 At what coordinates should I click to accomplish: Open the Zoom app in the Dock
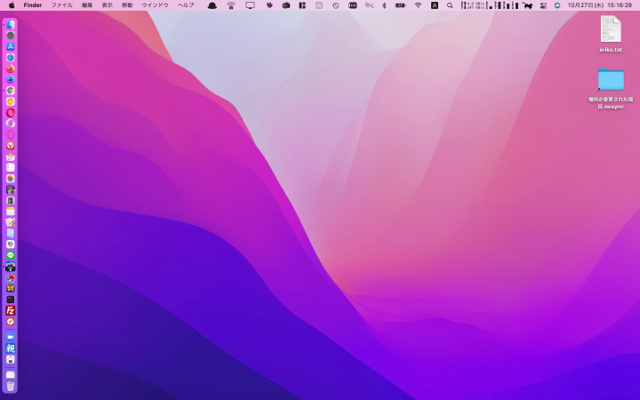click(10, 337)
